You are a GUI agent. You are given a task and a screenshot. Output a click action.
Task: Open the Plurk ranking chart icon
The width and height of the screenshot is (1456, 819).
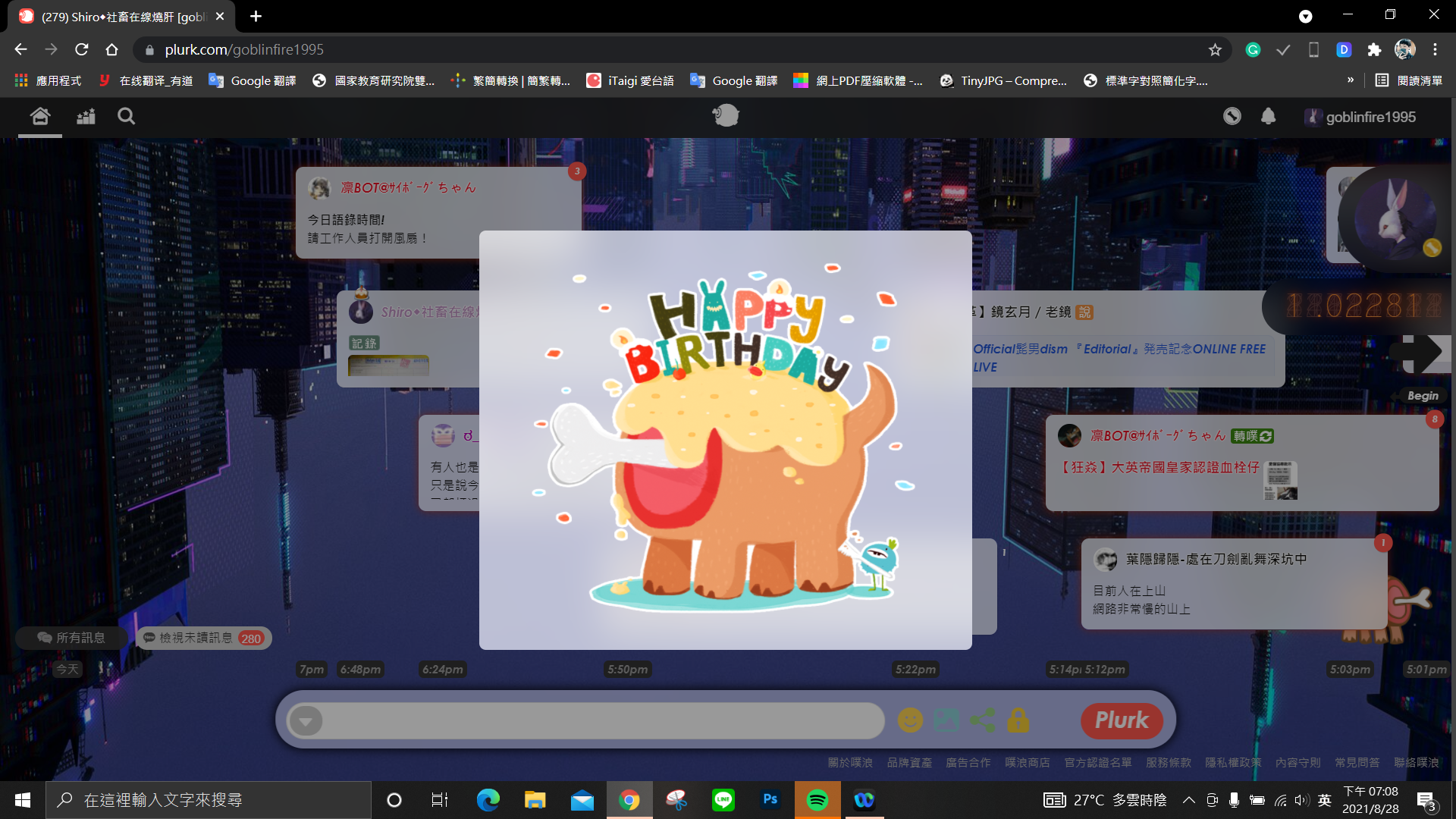[x=86, y=116]
